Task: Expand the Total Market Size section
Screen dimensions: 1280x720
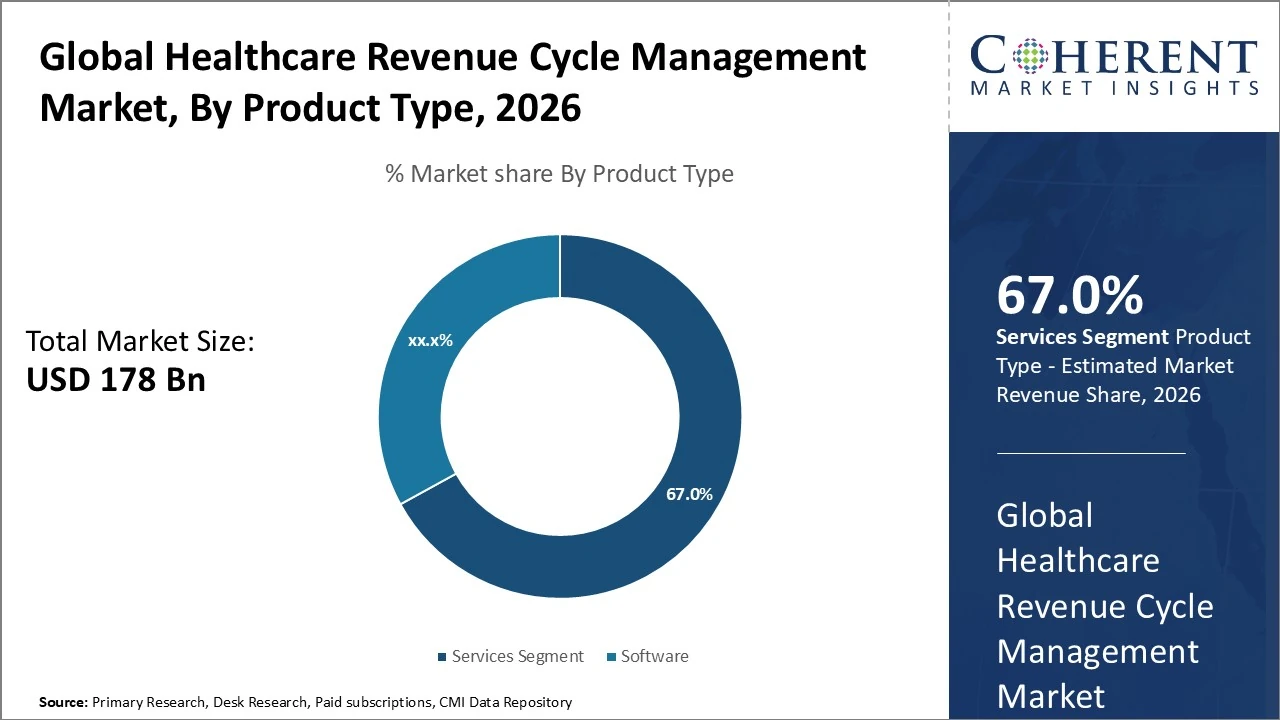Action: pos(141,341)
